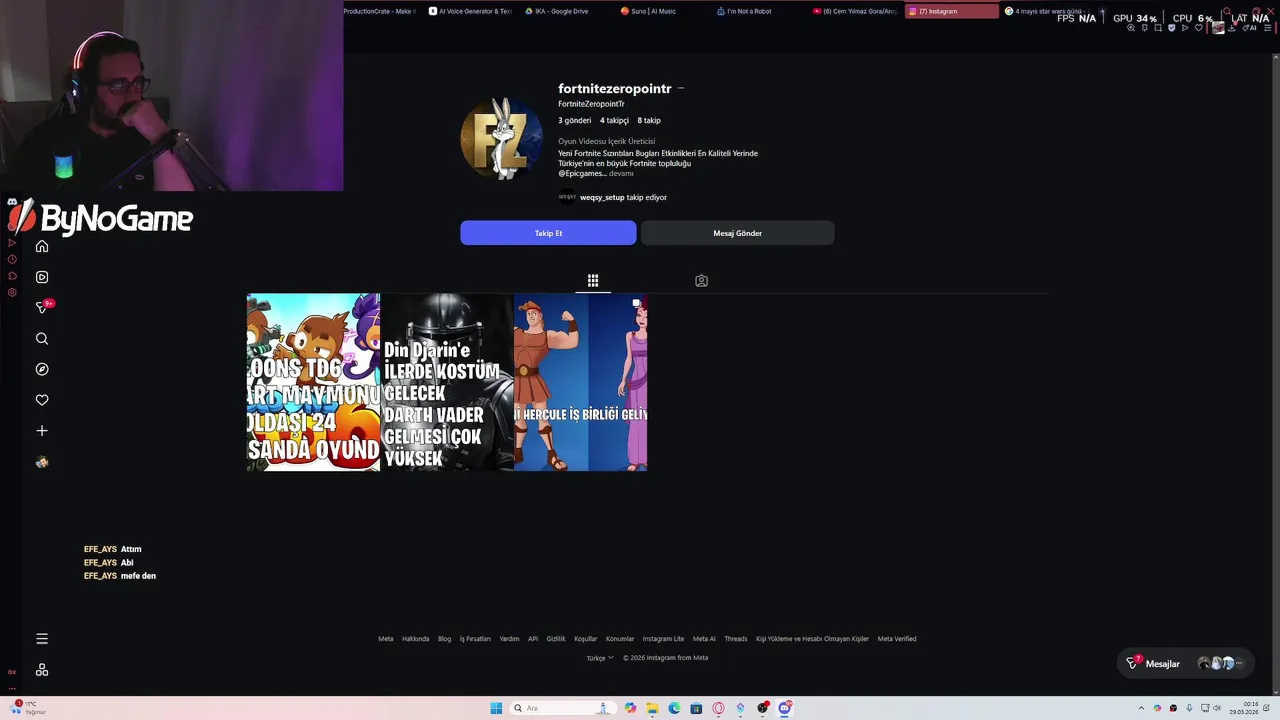This screenshot has height=720, width=1280.
Task: Open the Meta apps icon below More menu
Action: [x=42, y=670]
